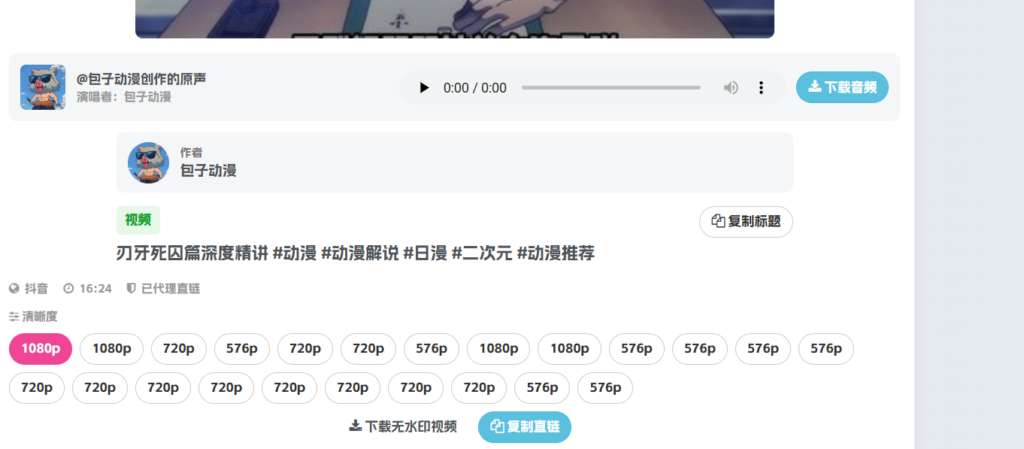Click the 清晰度 quality label
This screenshot has width=1024, height=449.
(x=33, y=317)
